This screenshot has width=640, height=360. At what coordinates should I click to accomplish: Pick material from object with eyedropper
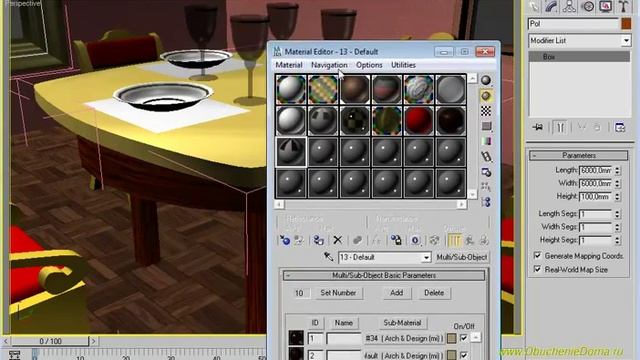click(329, 257)
